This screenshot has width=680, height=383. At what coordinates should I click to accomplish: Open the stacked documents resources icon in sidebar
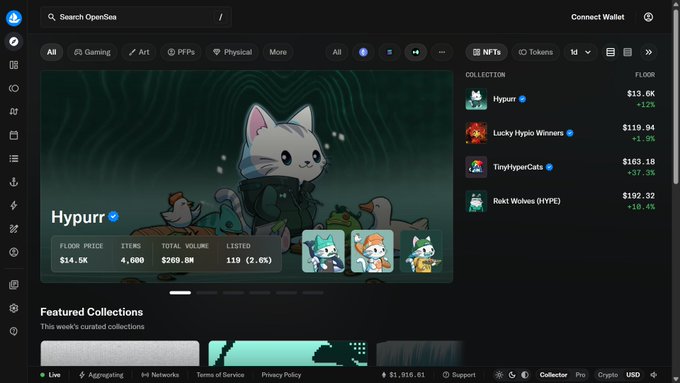pyautogui.click(x=14, y=285)
